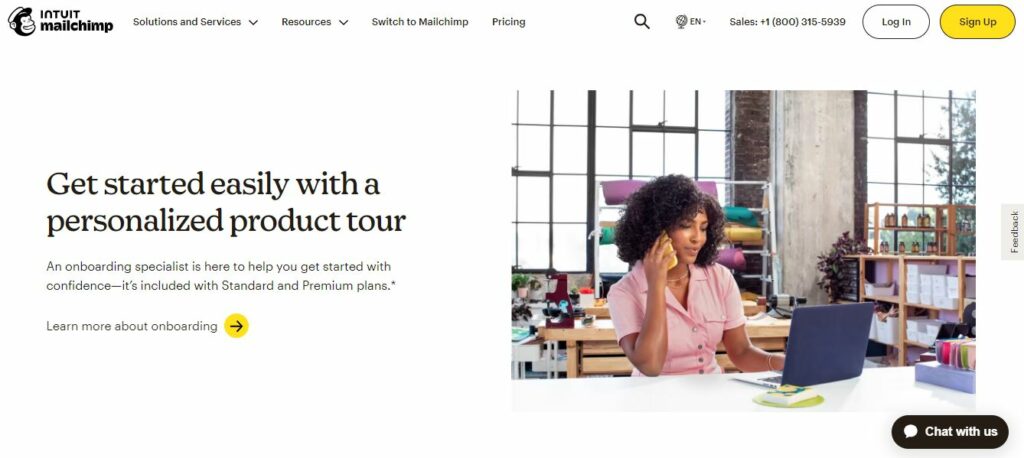The image size is (1024, 458).
Task: Click the personalized product tour headline
Action: coord(226,202)
